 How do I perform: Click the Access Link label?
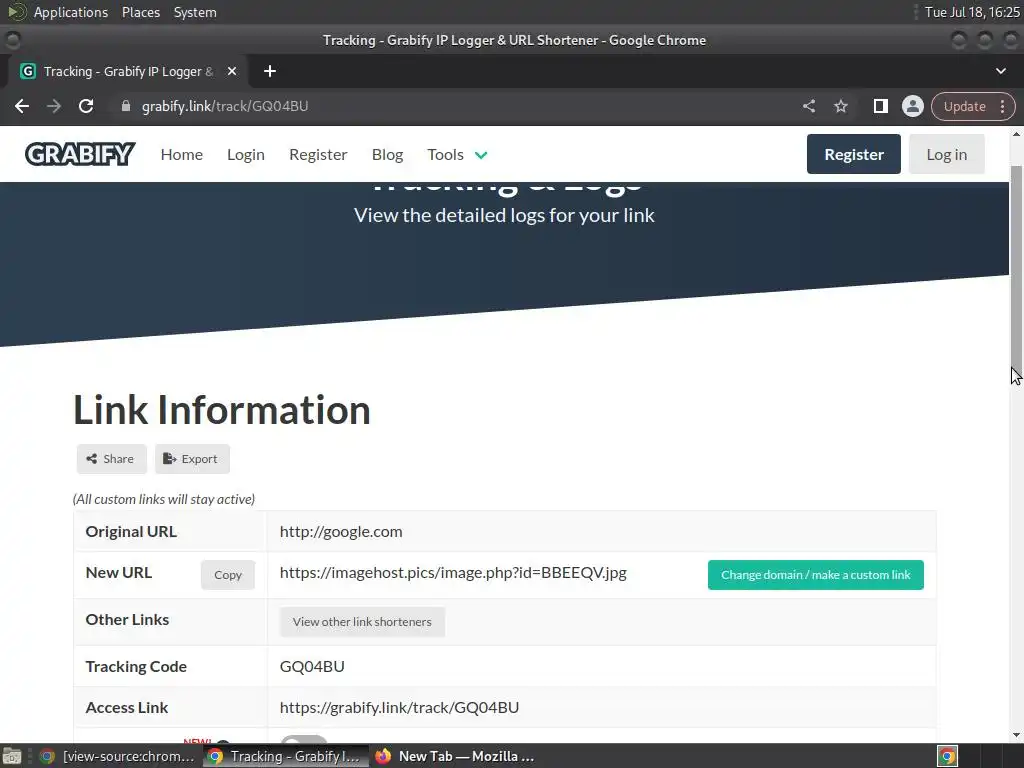127,707
